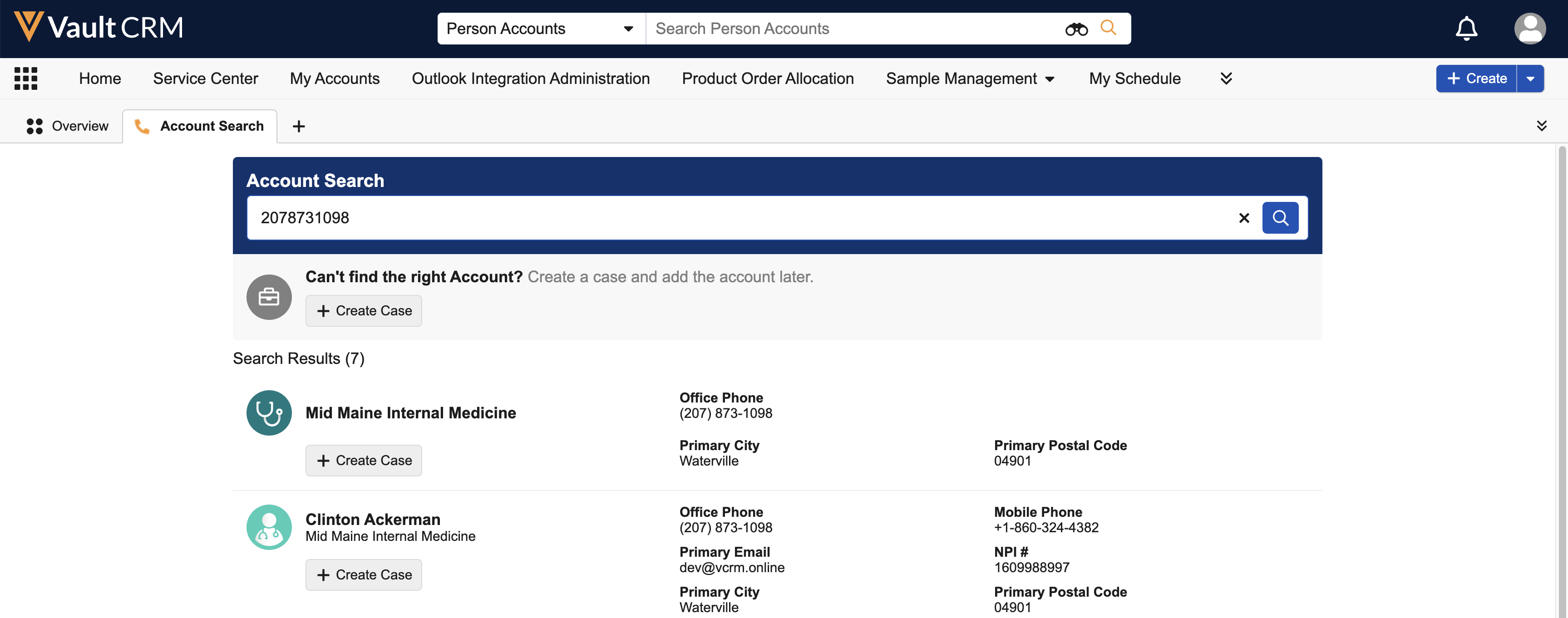Show more navigation items chevron
Viewport: 1568px width, 618px height.
click(1226, 78)
